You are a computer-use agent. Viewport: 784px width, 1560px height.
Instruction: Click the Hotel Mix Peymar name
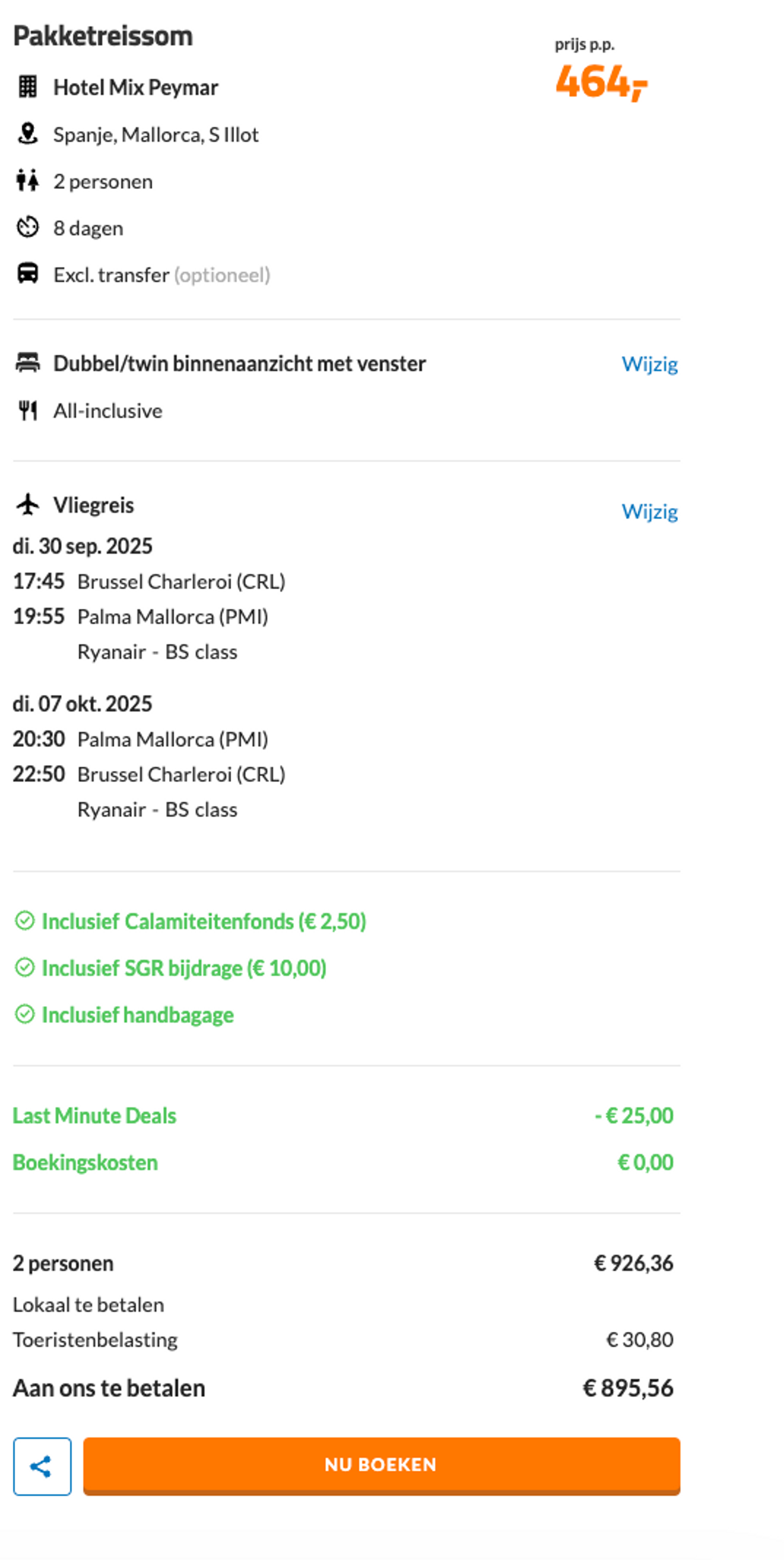tap(136, 87)
